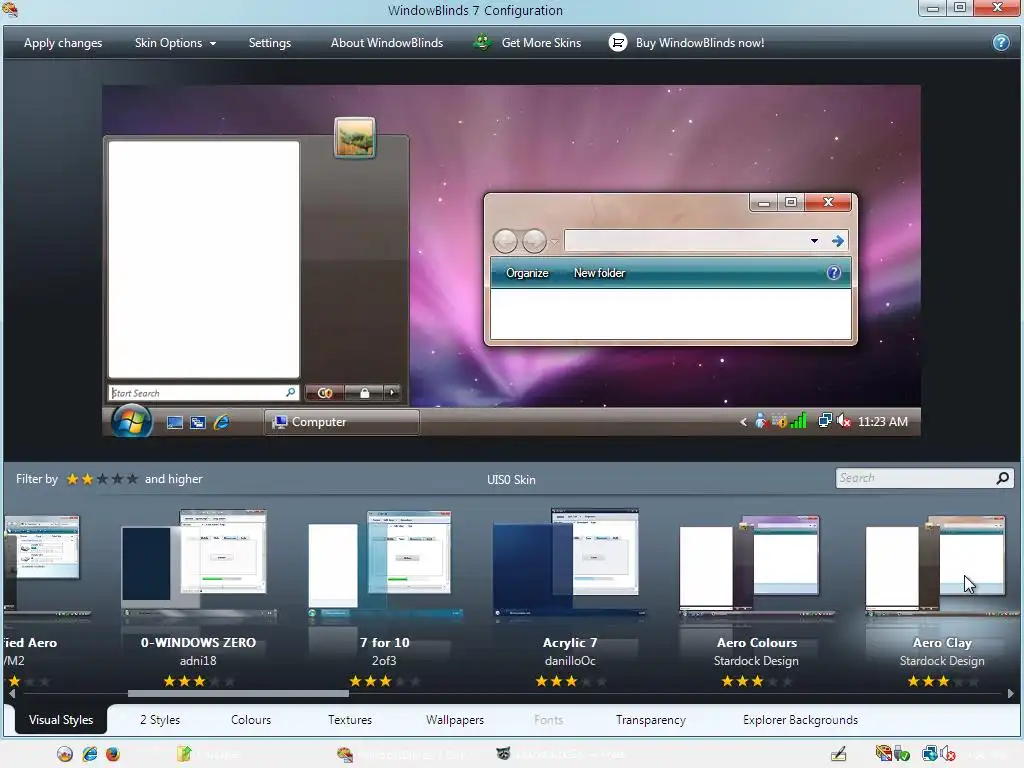This screenshot has height=768, width=1024.
Task: Click the power button in the preview start menu
Action: (325, 393)
